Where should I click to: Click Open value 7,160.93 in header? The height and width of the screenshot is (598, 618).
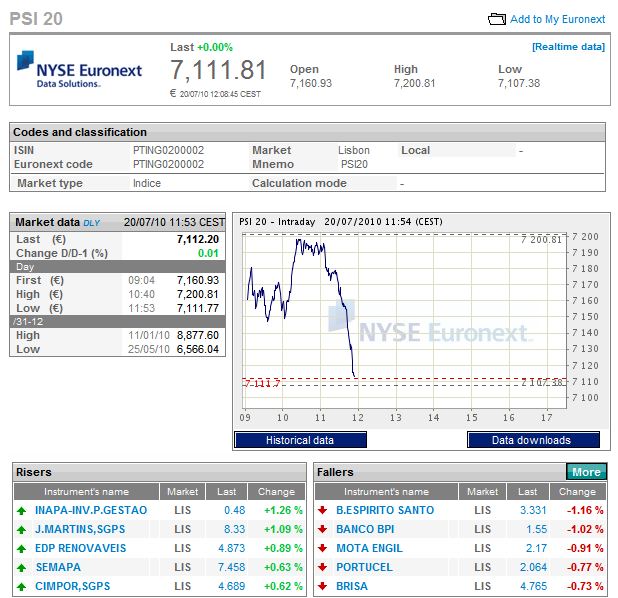pyautogui.click(x=311, y=83)
